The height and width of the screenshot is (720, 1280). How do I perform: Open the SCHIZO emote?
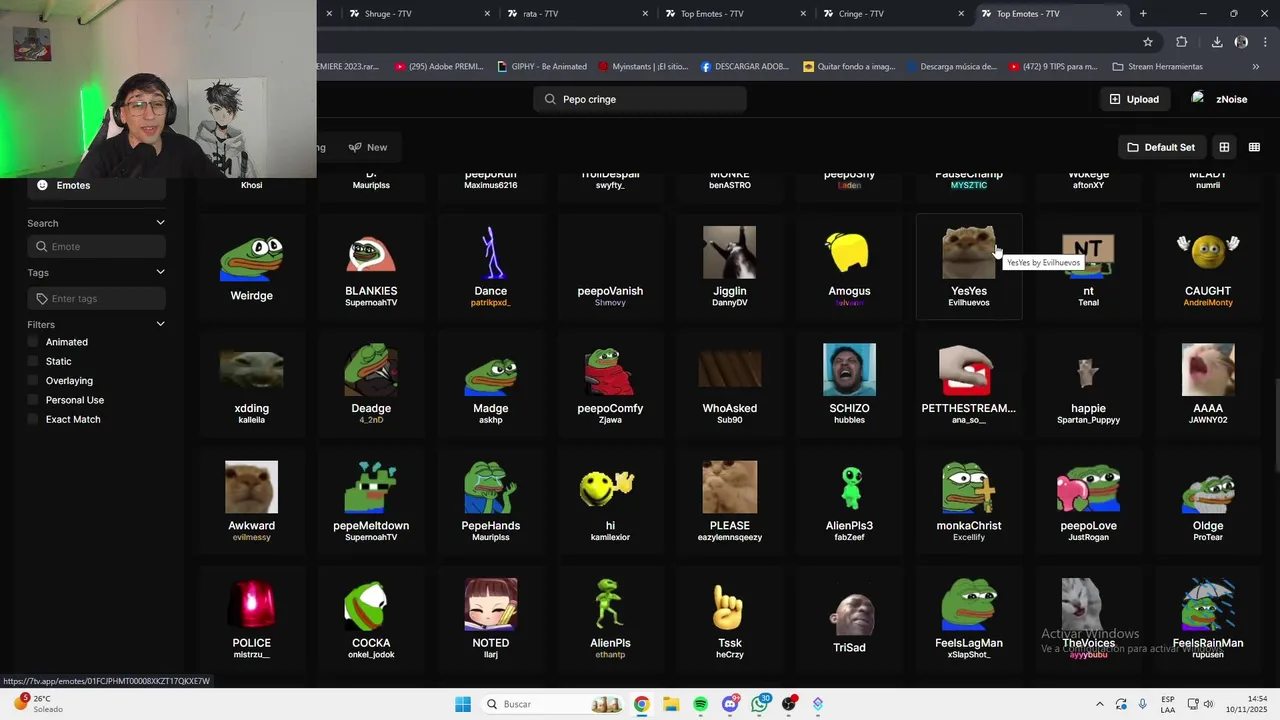tap(849, 383)
